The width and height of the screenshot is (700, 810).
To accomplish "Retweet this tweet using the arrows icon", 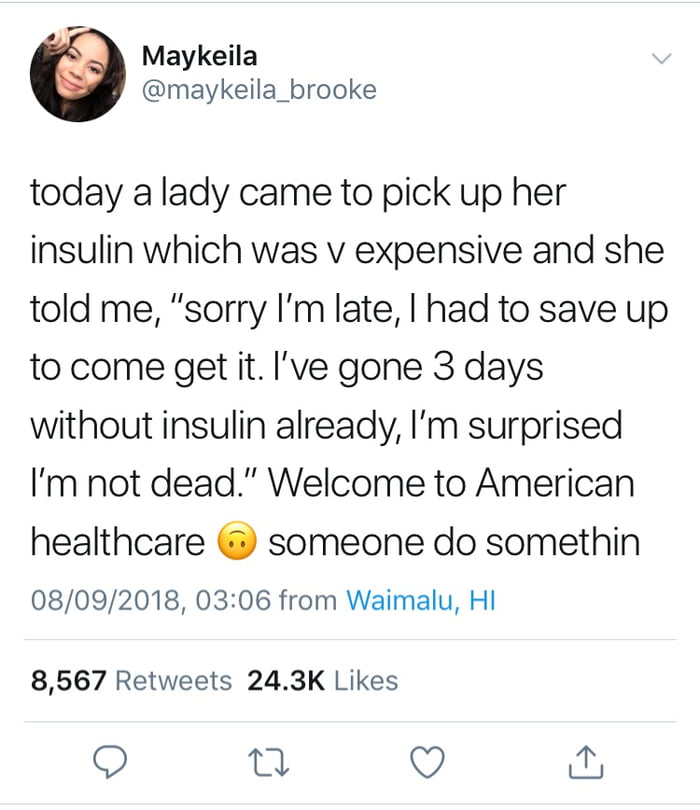I will point(266,762).
